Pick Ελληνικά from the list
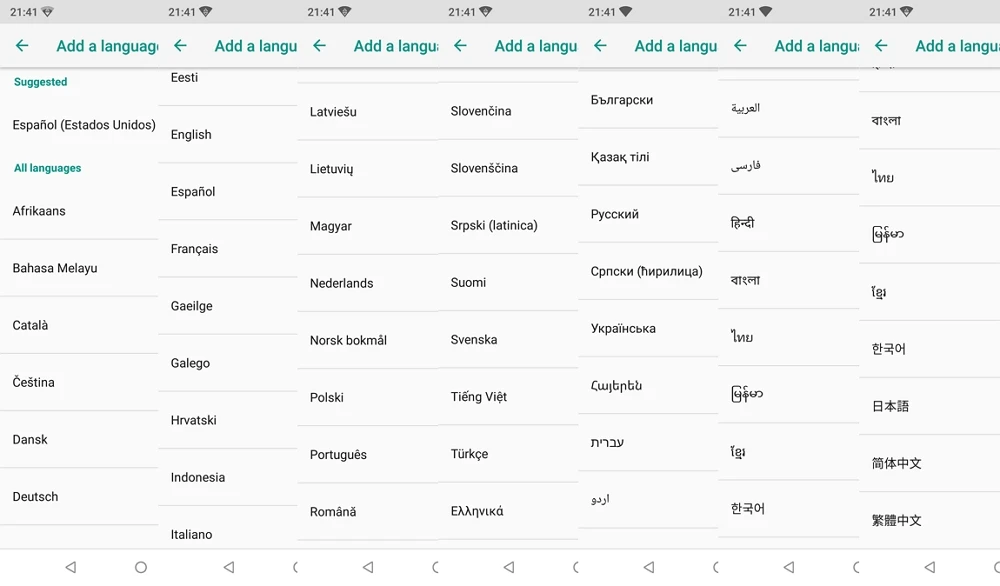This screenshot has height=586, width=1000. point(508,511)
